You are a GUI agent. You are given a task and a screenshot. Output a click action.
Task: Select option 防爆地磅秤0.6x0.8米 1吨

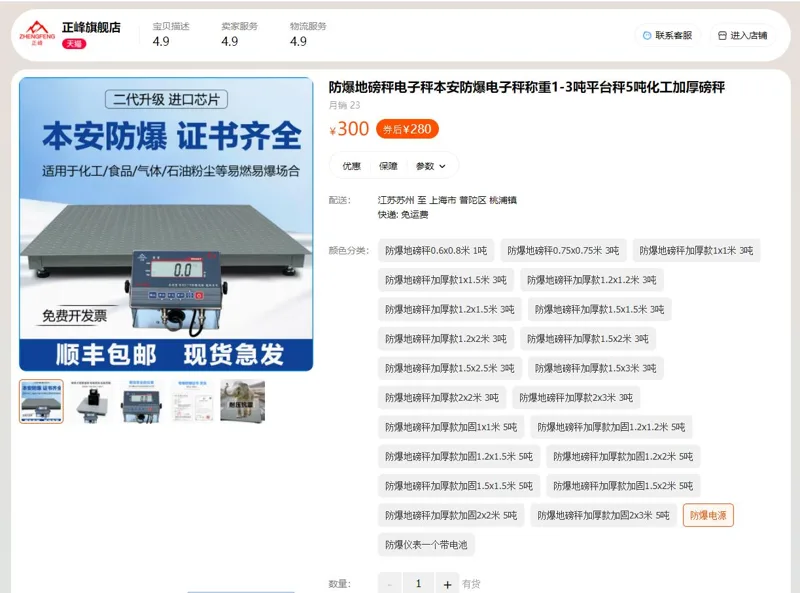point(436,251)
